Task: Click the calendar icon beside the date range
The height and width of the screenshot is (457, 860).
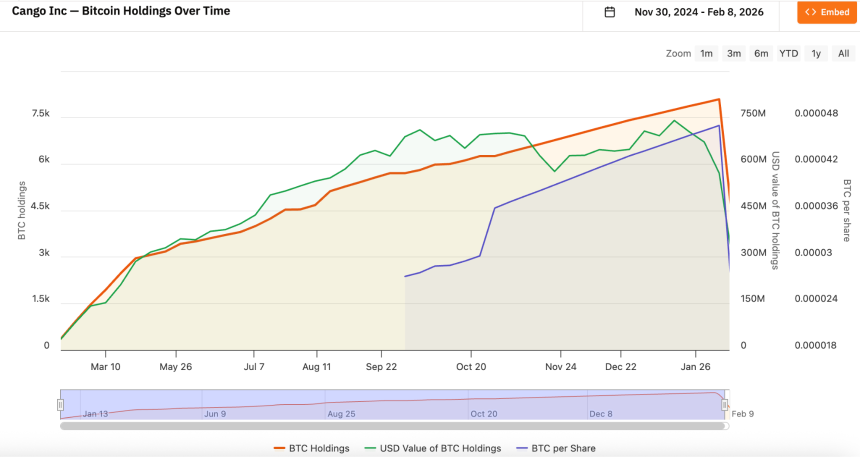Action: (x=610, y=12)
